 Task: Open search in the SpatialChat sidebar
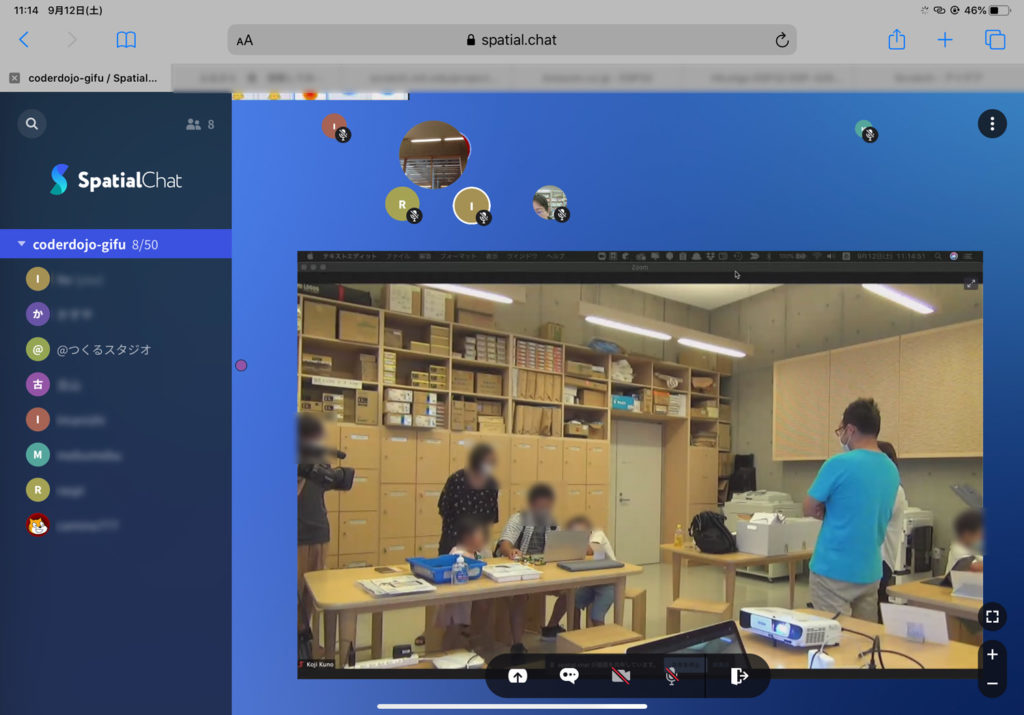[31, 123]
